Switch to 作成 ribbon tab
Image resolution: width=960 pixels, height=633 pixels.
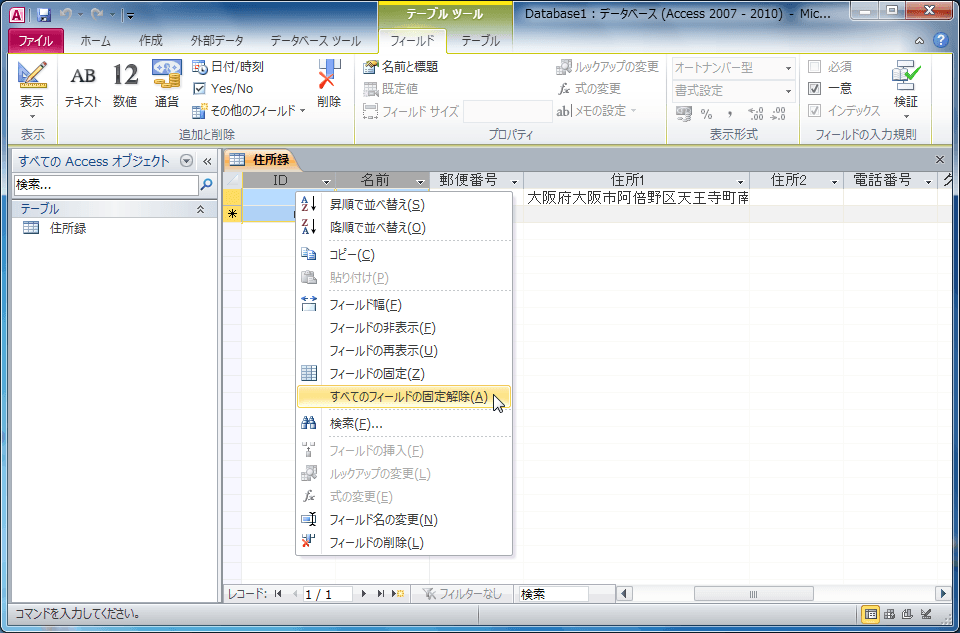coord(151,41)
